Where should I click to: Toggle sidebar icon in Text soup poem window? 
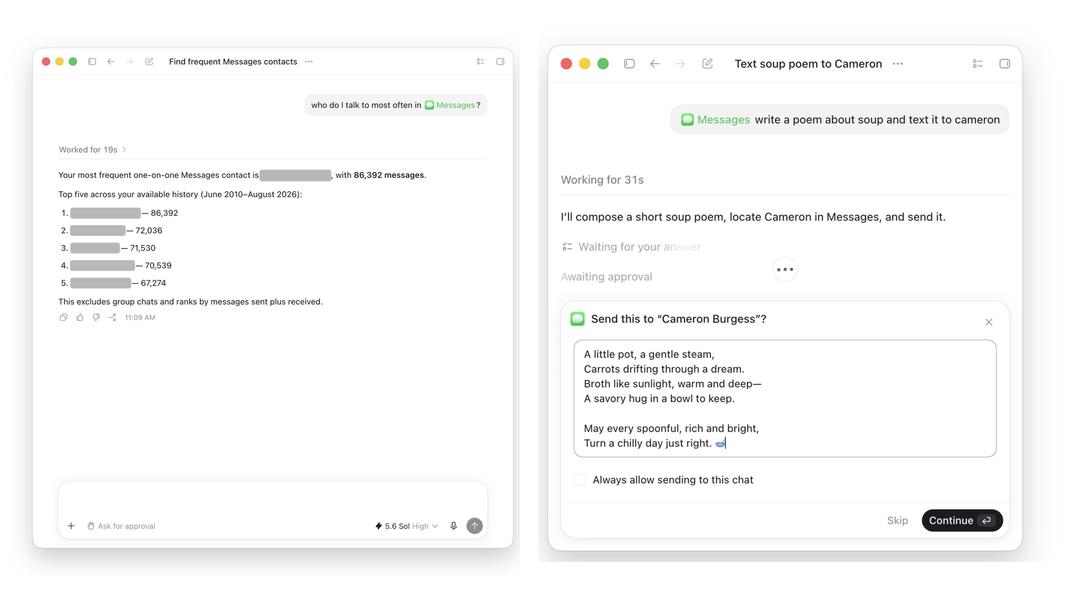click(x=629, y=63)
